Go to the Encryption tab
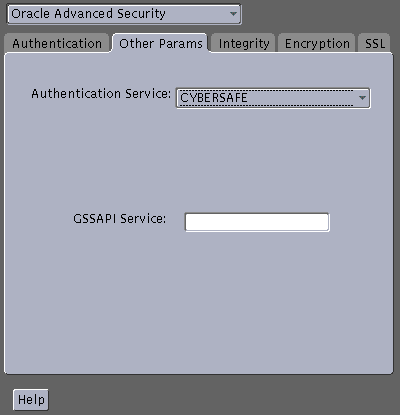The height and width of the screenshot is (415, 400). (x=317, y=44)
